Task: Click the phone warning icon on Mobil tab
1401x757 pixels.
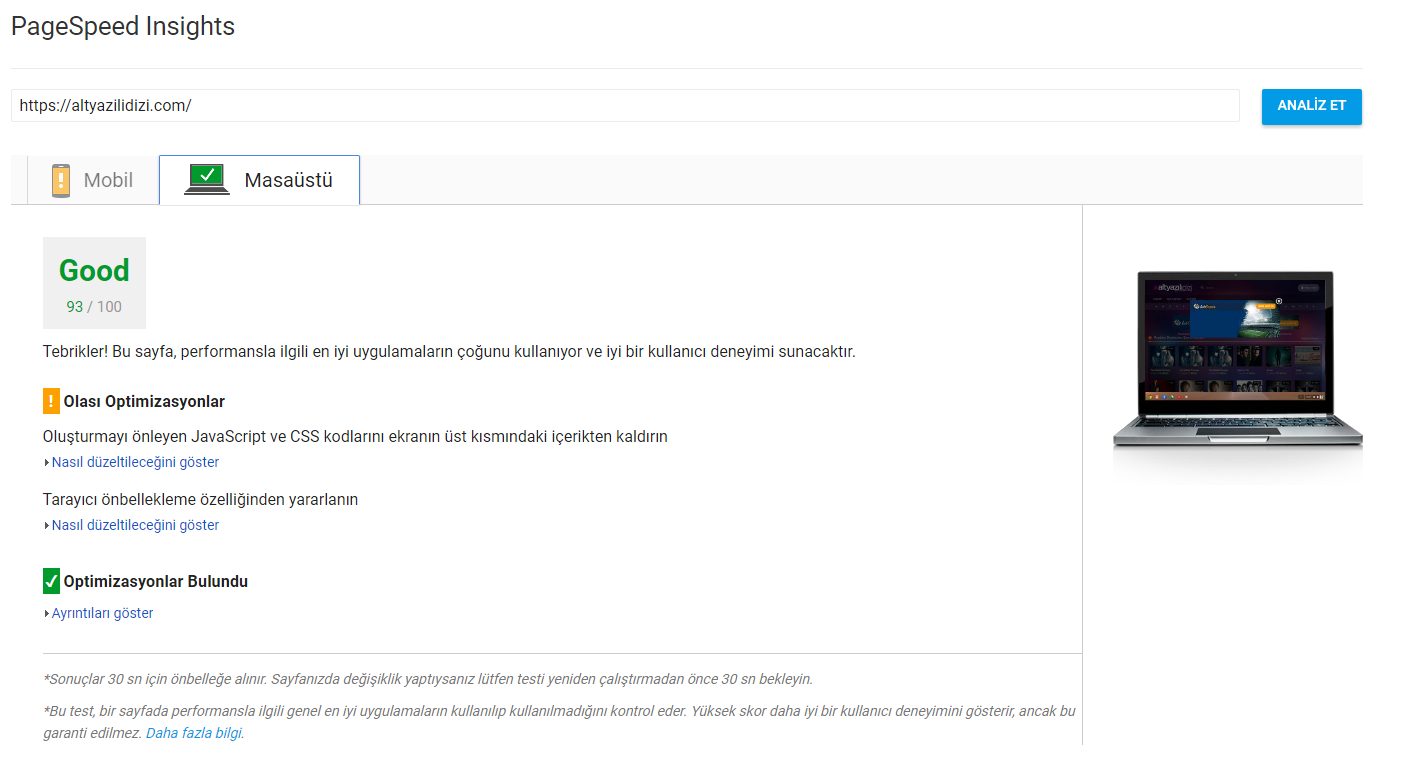Action: [x=61, y=181]
